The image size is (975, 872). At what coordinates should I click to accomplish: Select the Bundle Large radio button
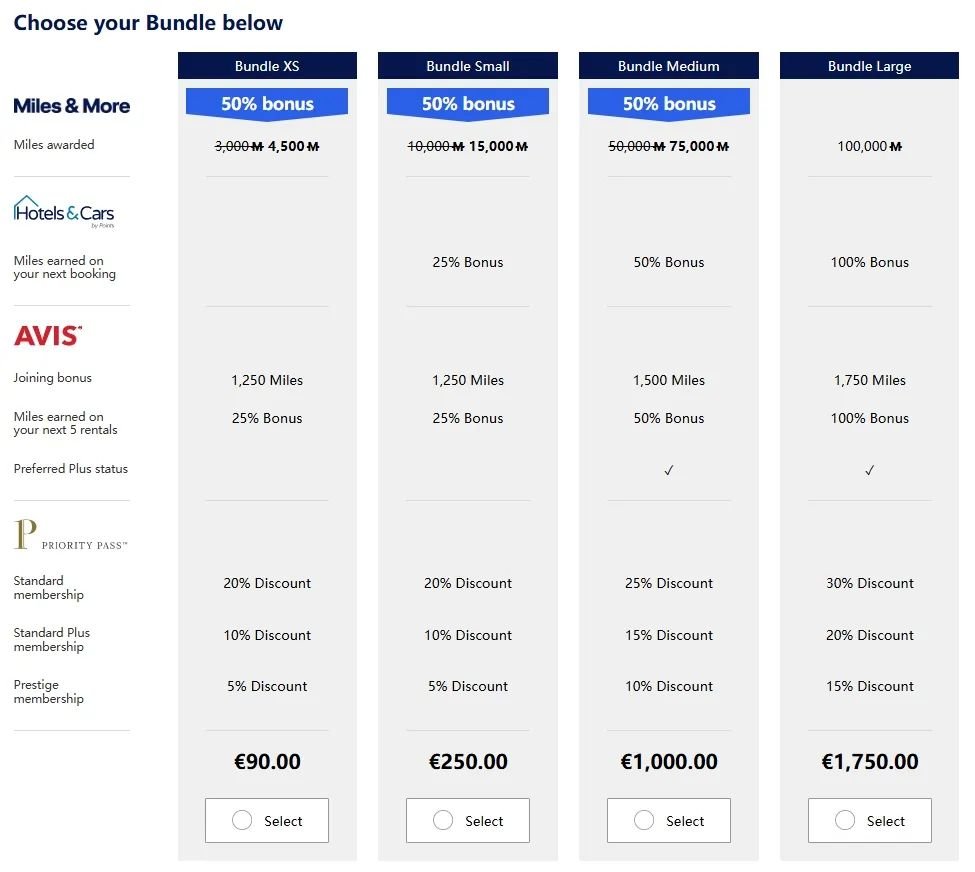844,820
